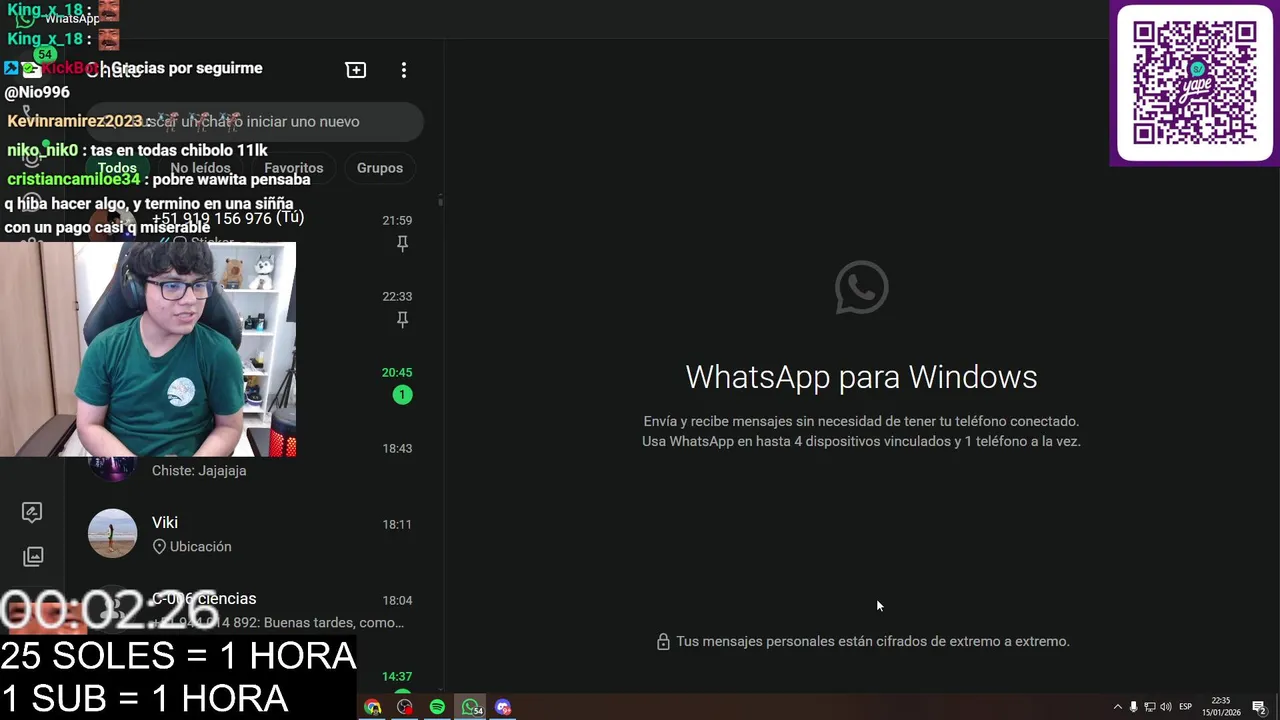The height and width of the screenshot is (720, 1280).
Task: Open the ESP input language selector
Action: click(1186, 707)
